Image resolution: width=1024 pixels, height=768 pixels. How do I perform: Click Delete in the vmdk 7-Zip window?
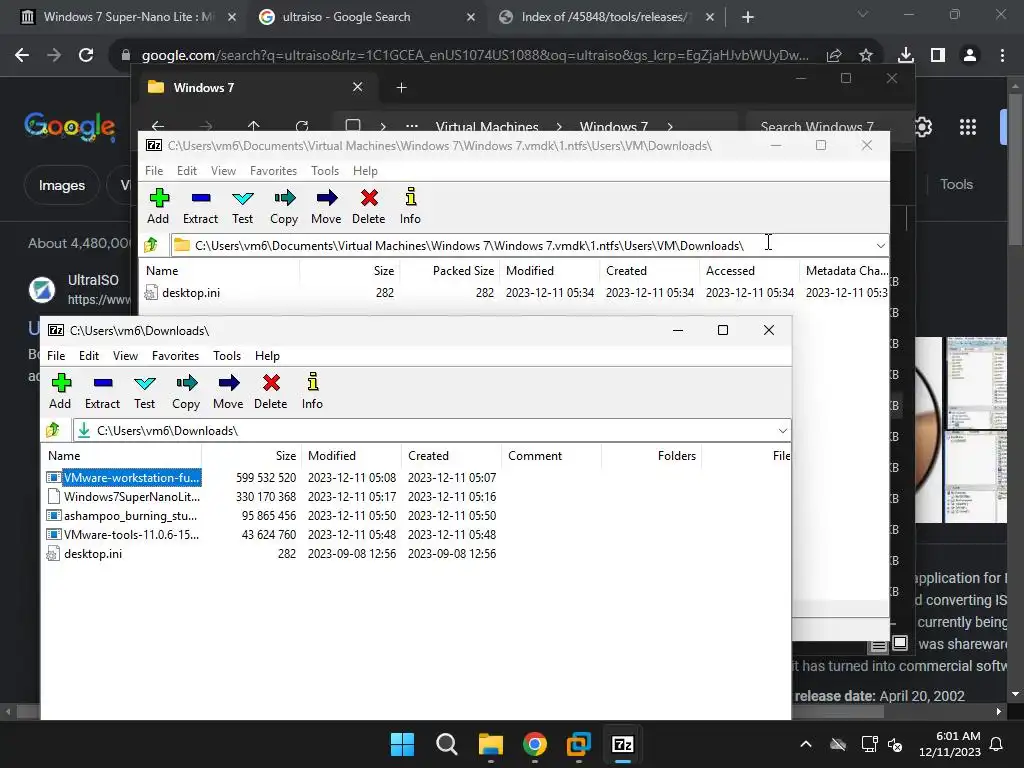pos(368,206)
